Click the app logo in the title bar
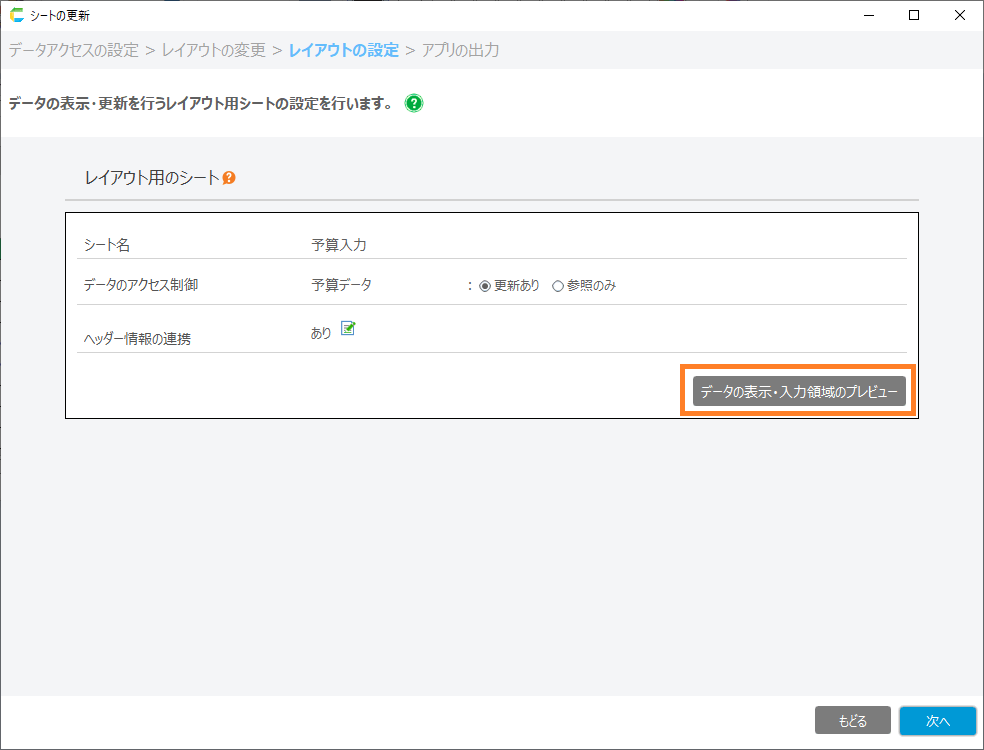 pyautogui.click(x=16, y=15)
